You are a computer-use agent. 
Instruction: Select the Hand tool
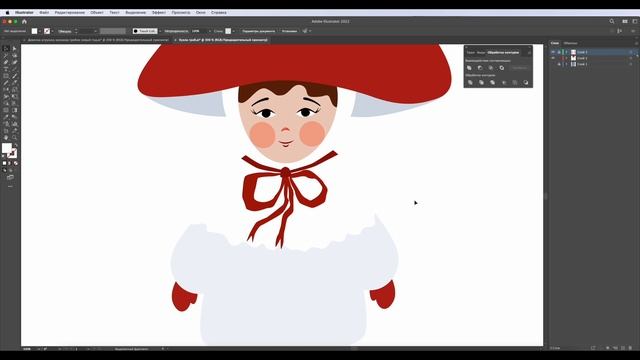(6, 138)
